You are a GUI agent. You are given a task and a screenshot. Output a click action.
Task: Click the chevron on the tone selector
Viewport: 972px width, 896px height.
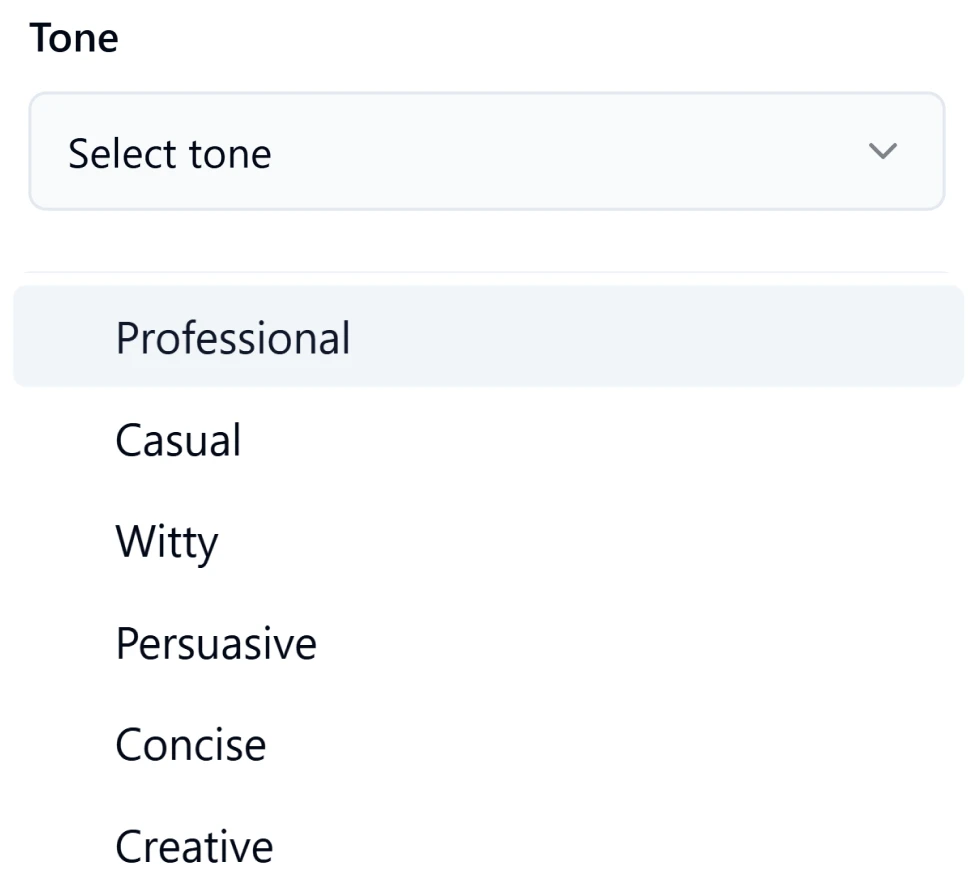click(881, 151)
